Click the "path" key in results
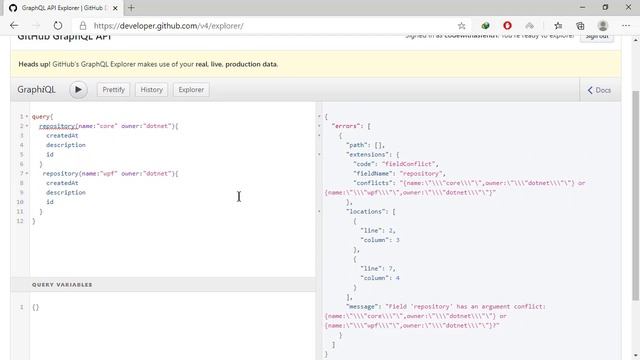640x360 pixels. pyautogui.click(x=357, y=145)
